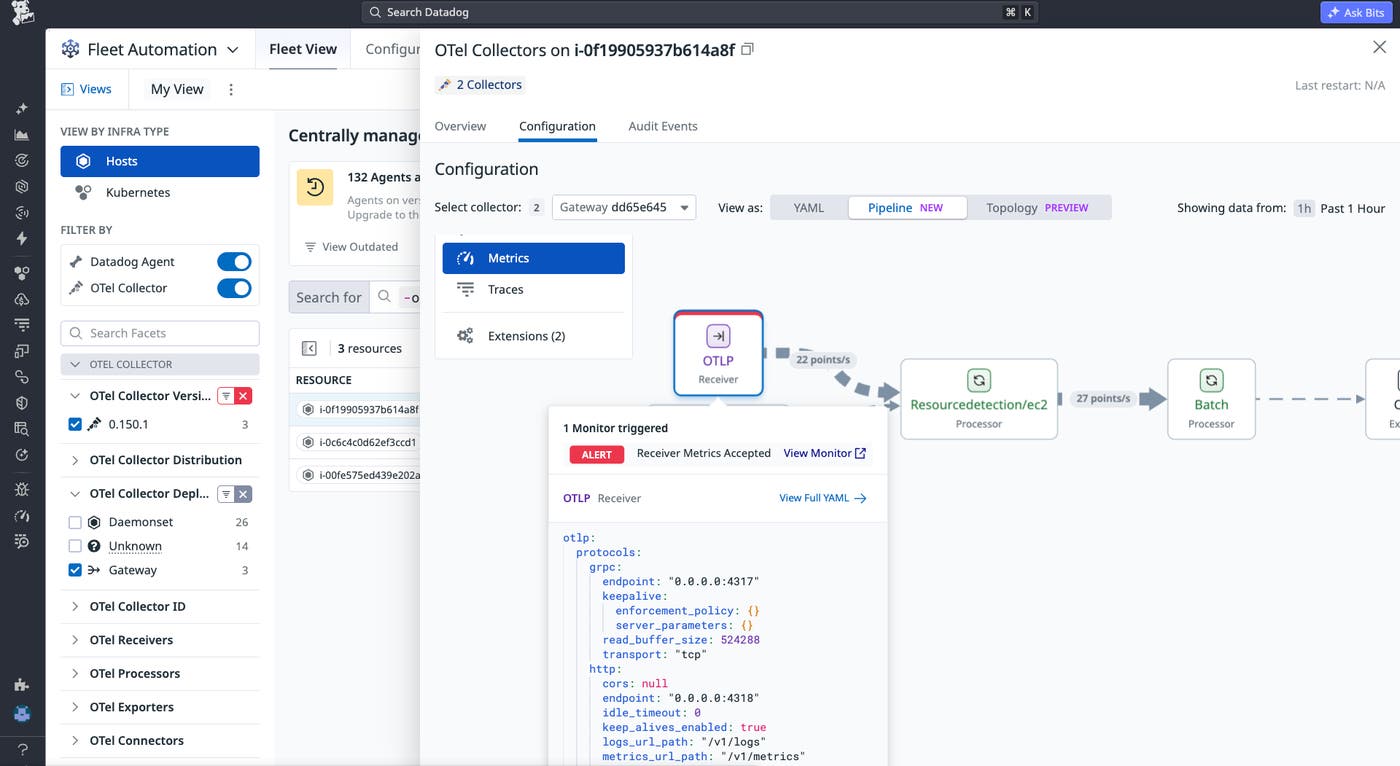1400x766 pixels.
Task: Clear the OTel Collector Deployment filter
Action: coord(243,493)
